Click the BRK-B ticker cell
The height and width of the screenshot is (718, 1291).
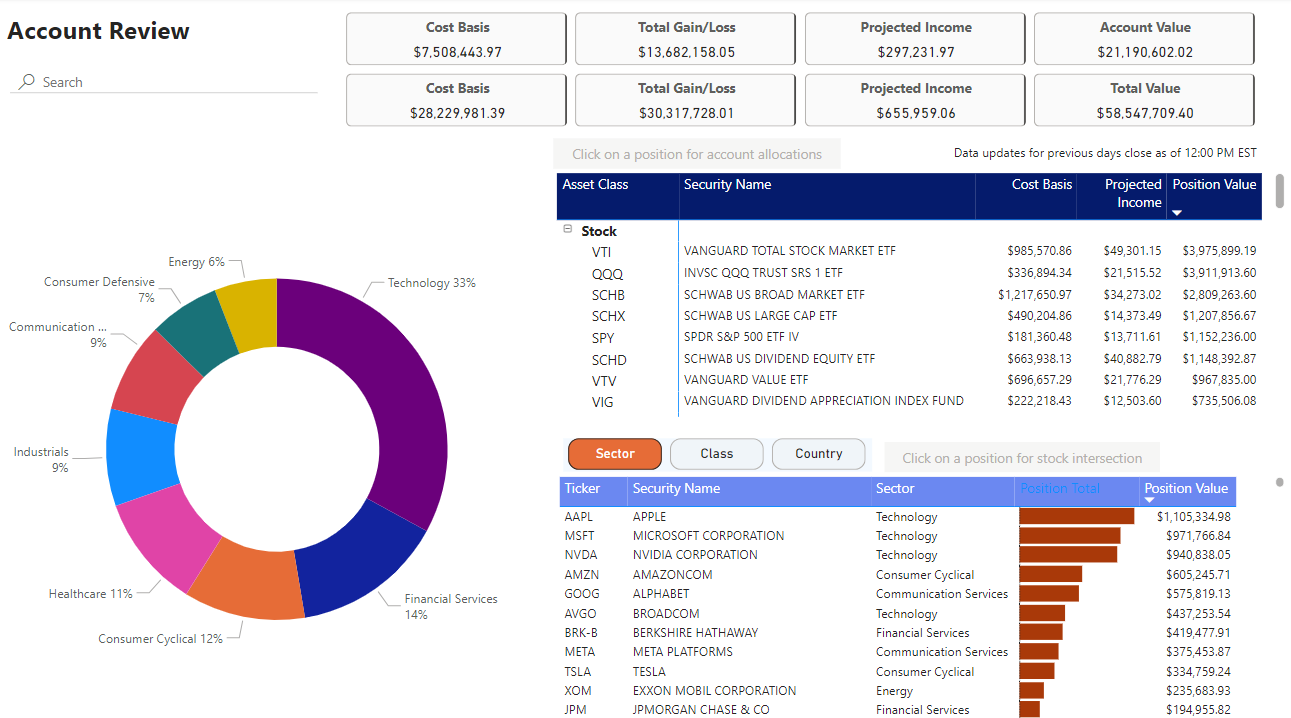[581, 633]
